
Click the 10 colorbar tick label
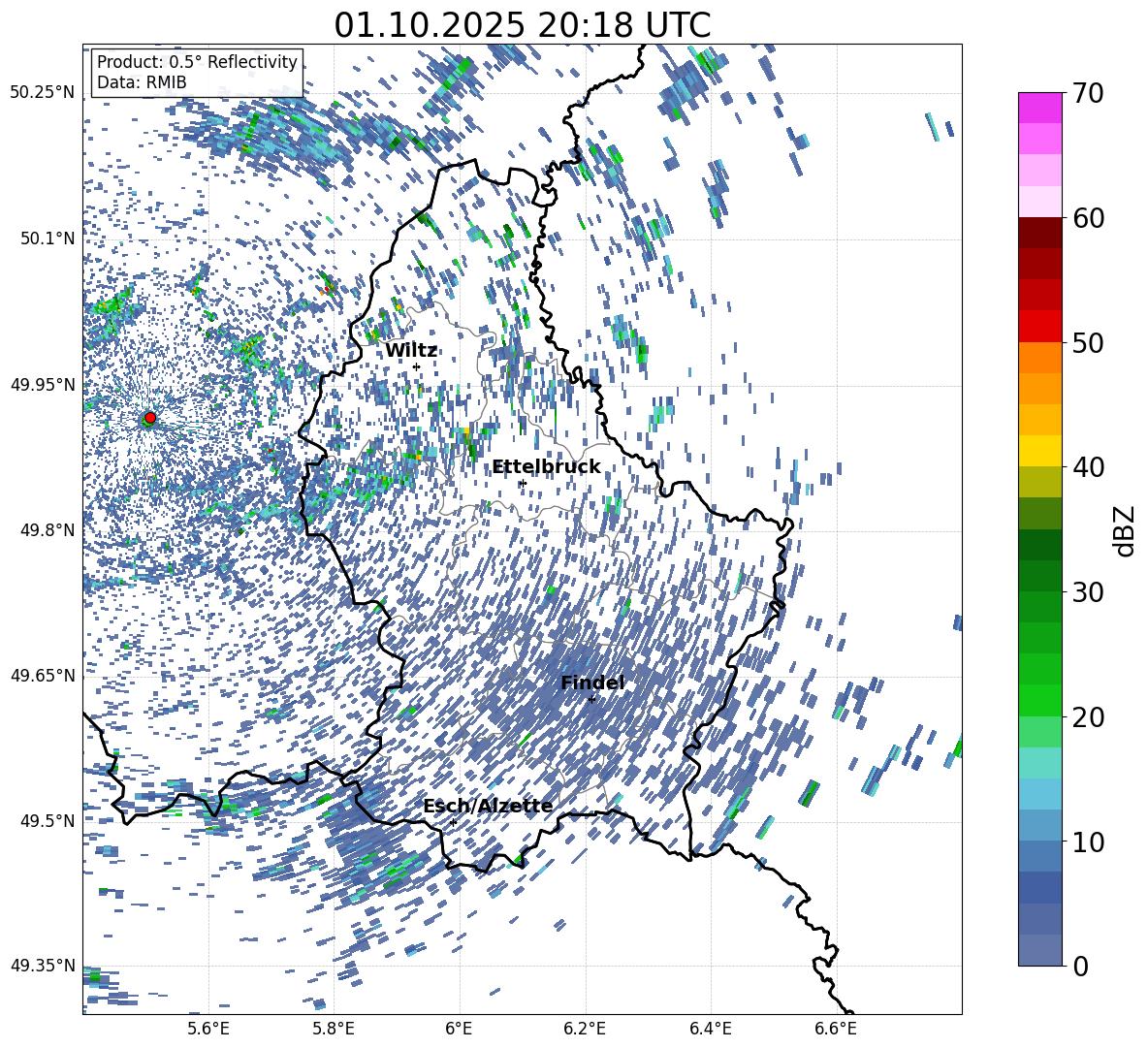pyautogui.click(x=1088, y=842)
